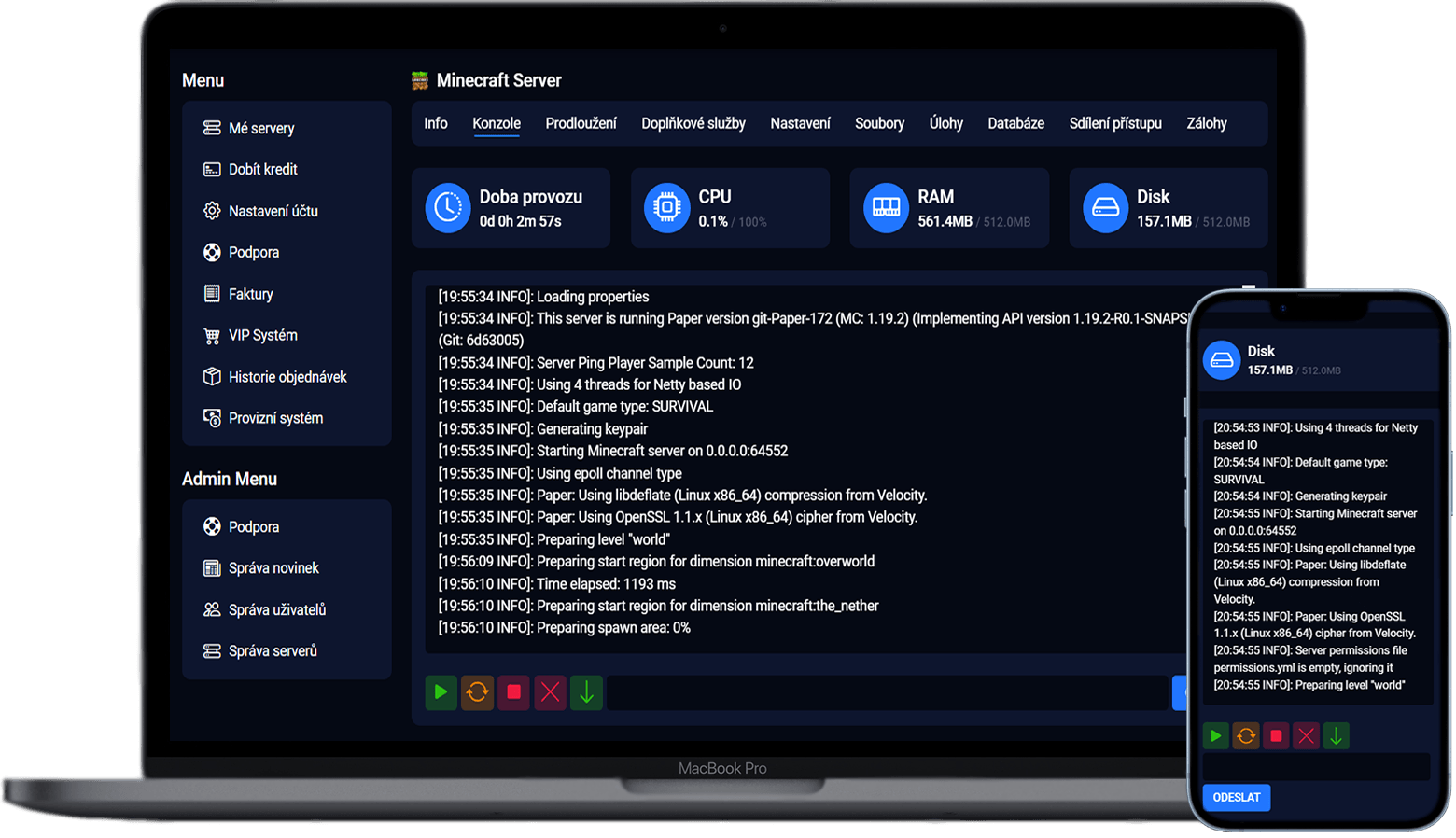Click the RAM icon showing 561.4MB
Screen dimensions: 1456x838
pyautogui.click(x=886, y=207)
